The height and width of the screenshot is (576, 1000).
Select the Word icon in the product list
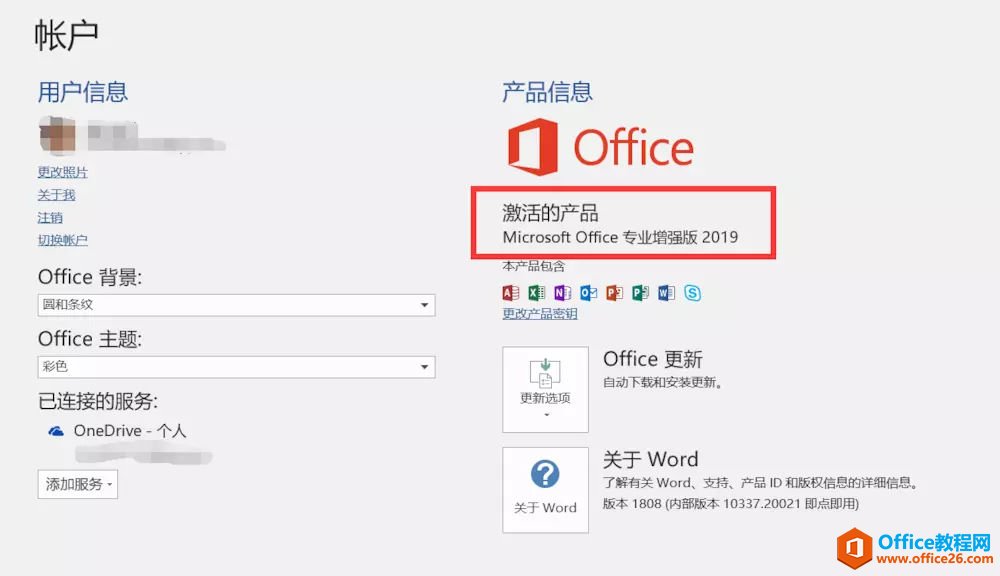666,293
